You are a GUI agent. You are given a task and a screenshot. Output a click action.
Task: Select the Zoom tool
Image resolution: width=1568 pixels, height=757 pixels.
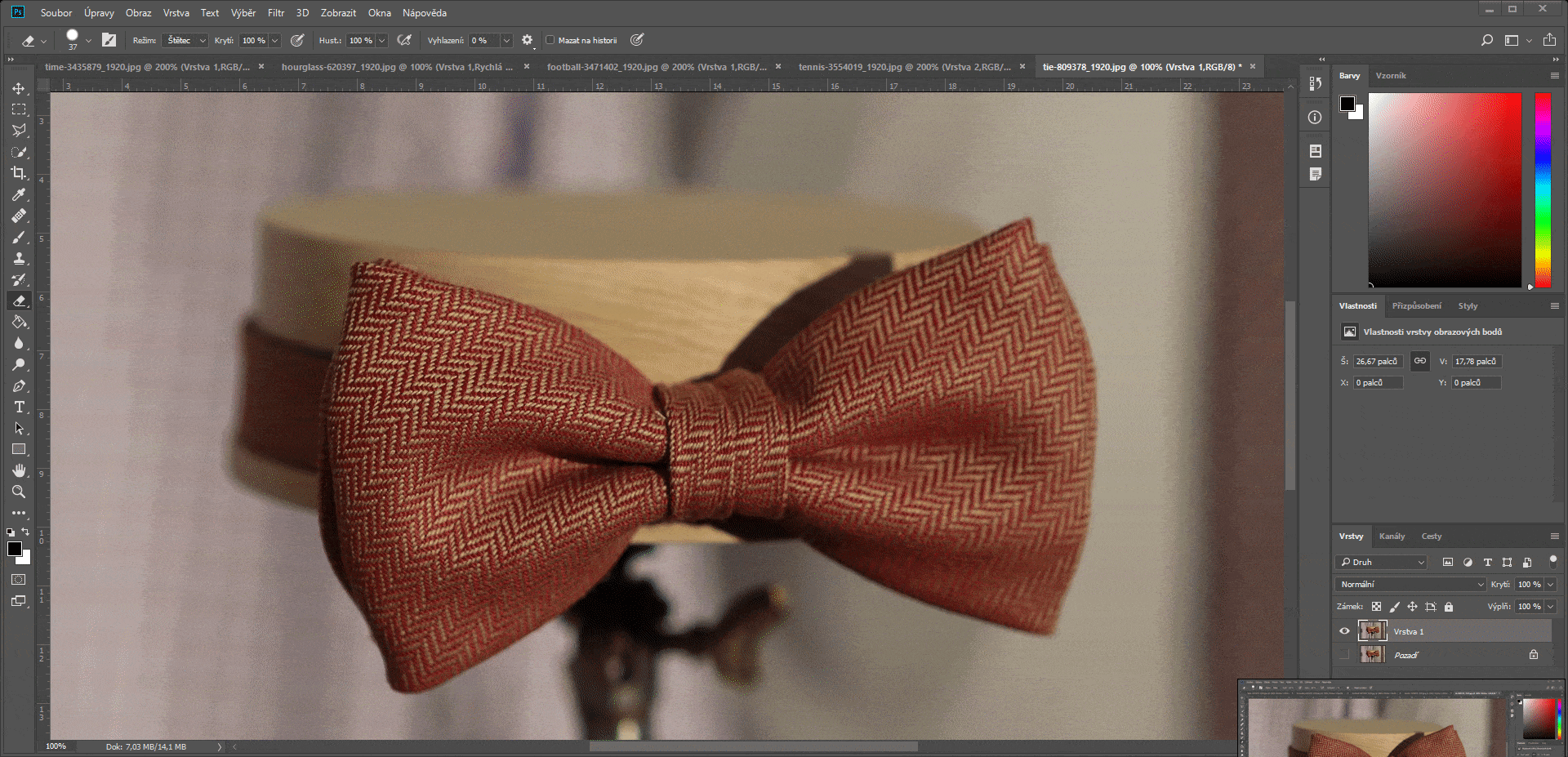pyautogui.click(x=19, y=492)
